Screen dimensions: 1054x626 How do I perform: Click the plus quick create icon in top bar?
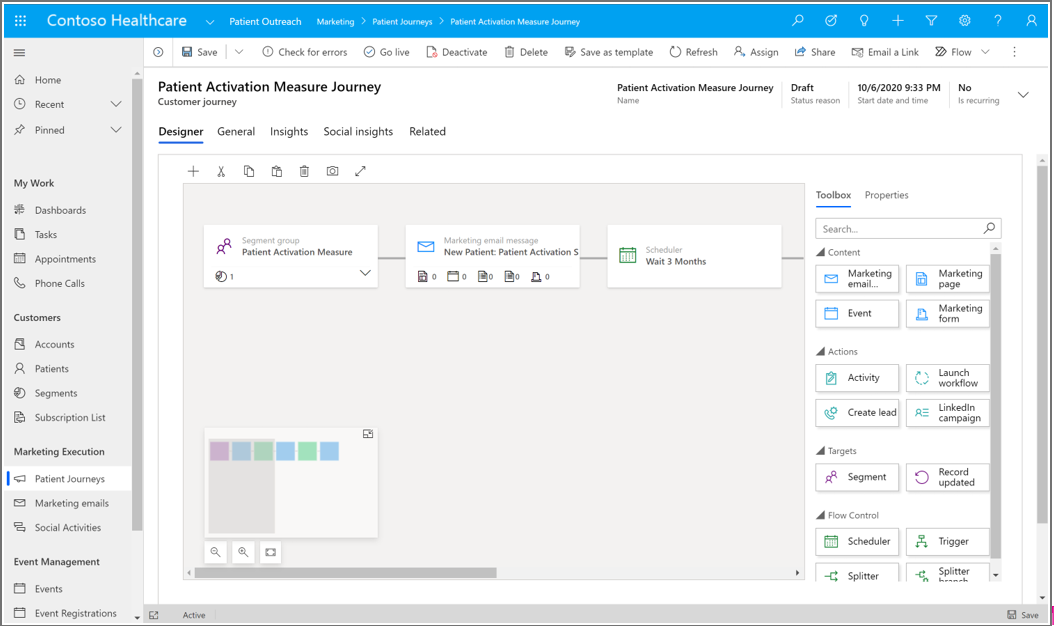[898, 21]
